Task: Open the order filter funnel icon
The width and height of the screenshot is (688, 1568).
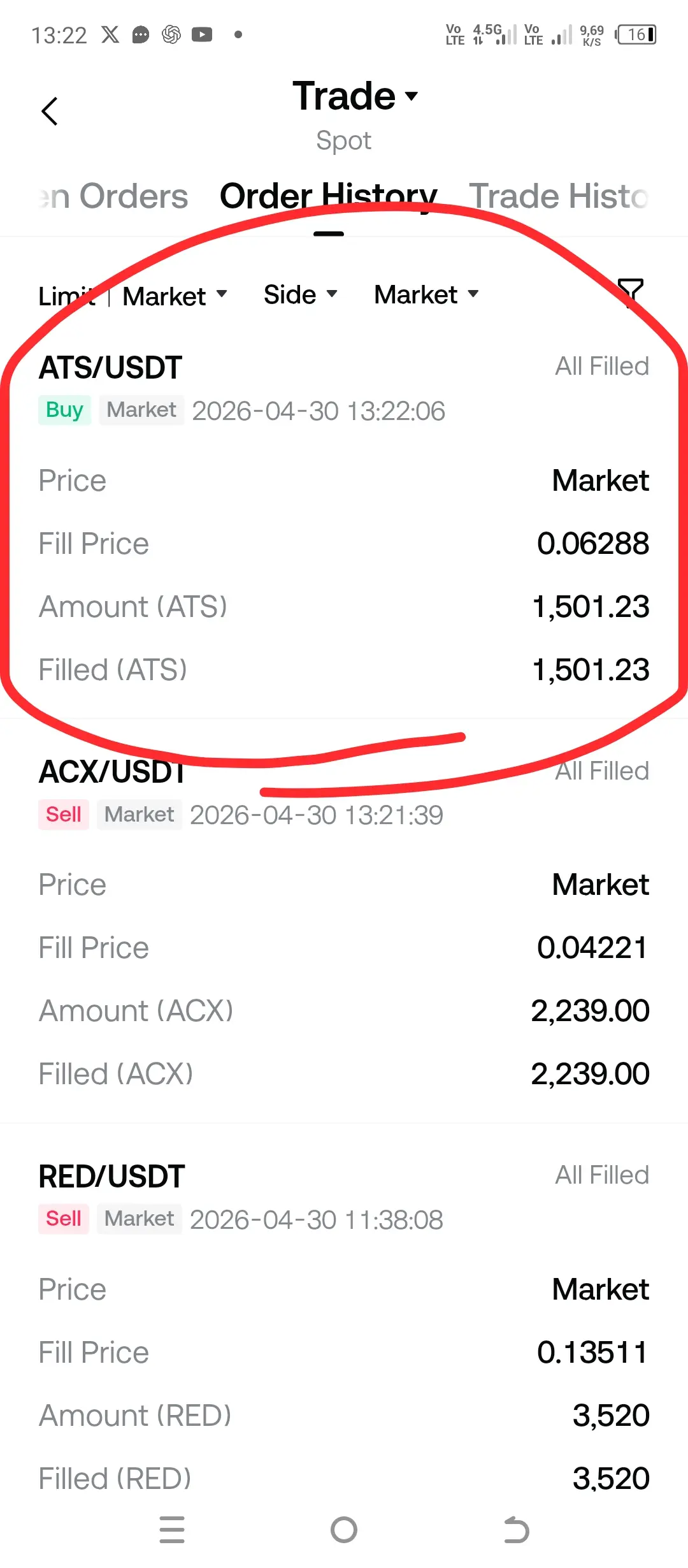Action: click(631, 293)
